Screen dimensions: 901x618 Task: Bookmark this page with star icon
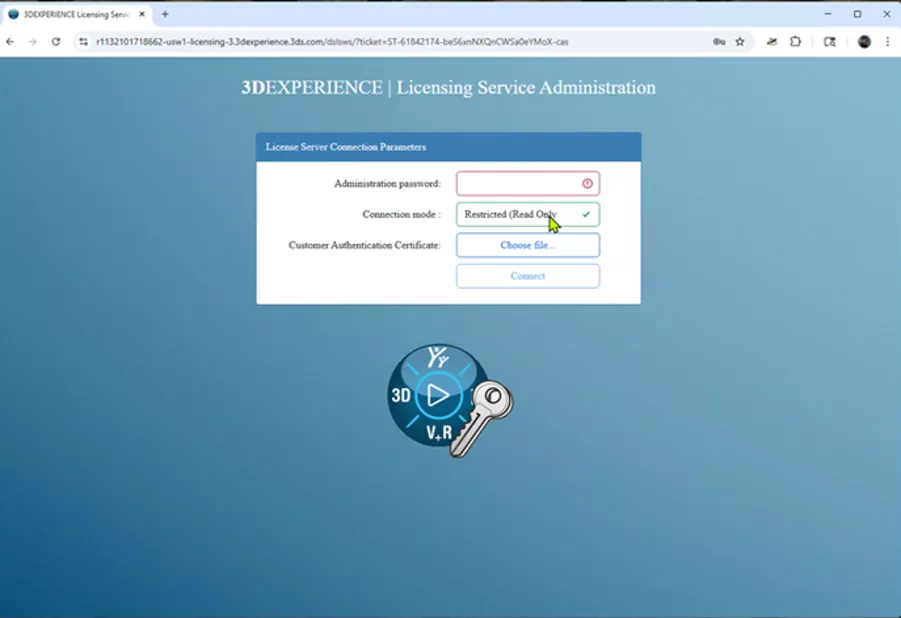(740, 41)
